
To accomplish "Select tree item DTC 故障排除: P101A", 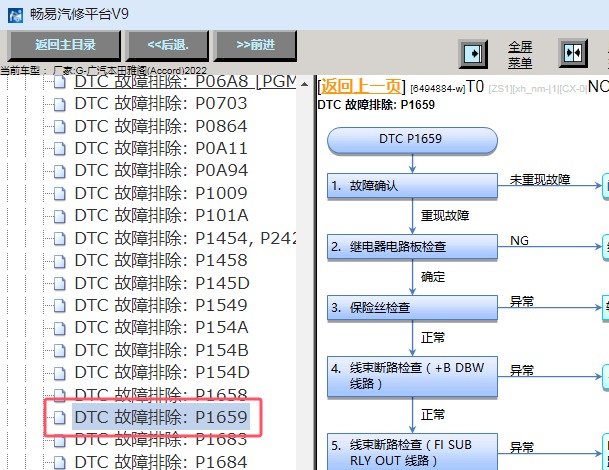I will [x=161, y=216].
